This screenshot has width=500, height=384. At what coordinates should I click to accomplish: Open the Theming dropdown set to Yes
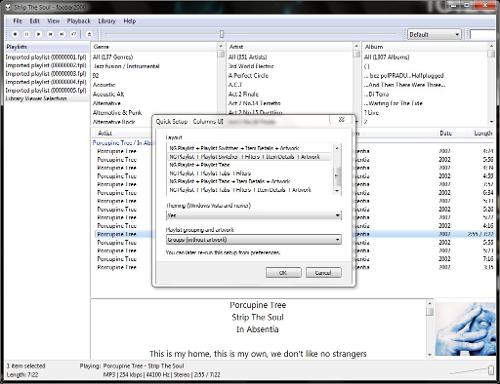tap(254, 215)
